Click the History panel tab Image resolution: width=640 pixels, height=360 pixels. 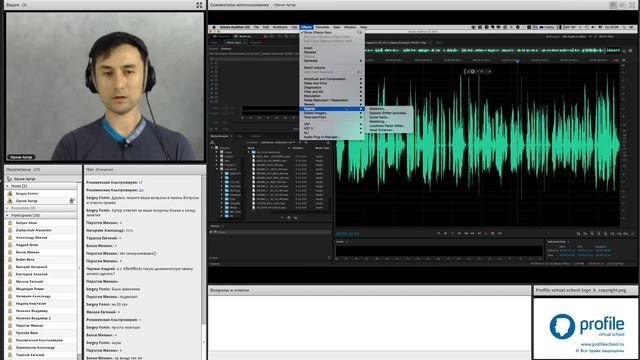click(215, 226)
